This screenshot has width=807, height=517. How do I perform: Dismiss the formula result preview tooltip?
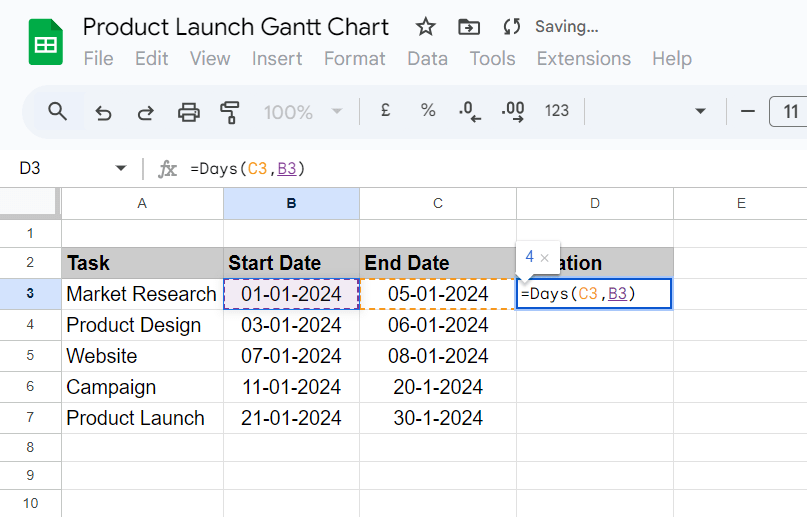point(545,257)
